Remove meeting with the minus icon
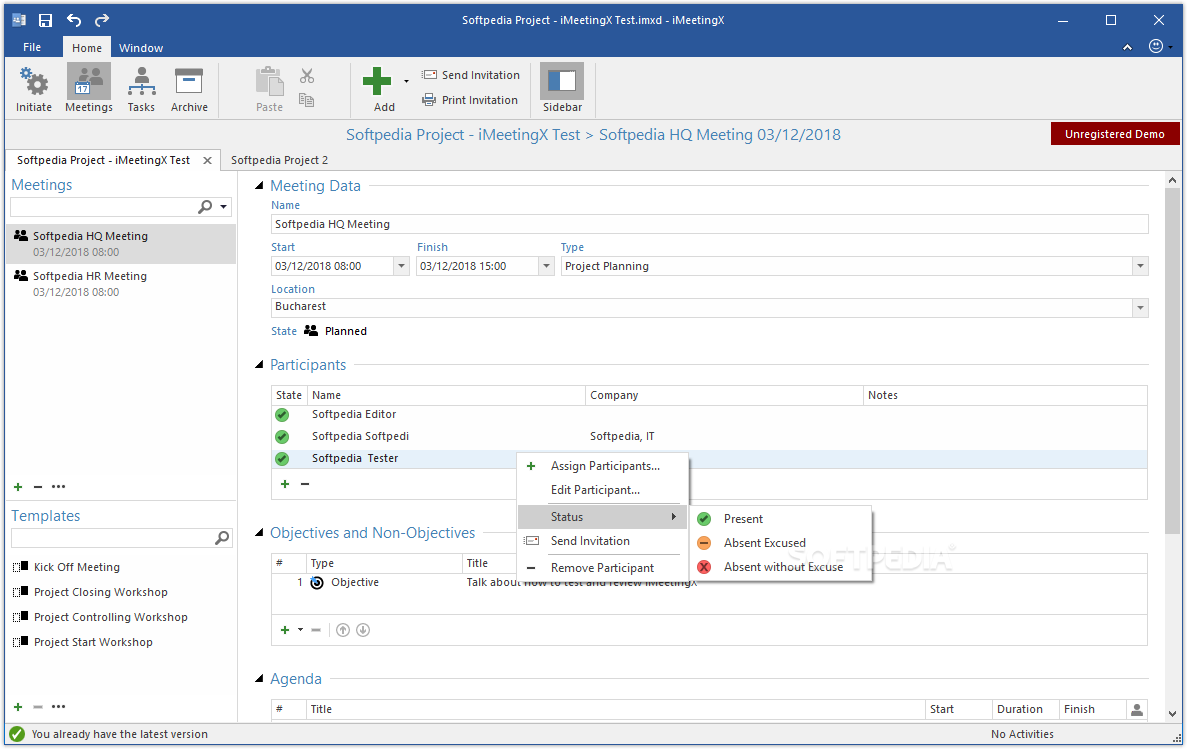 [x=38, y=487]
